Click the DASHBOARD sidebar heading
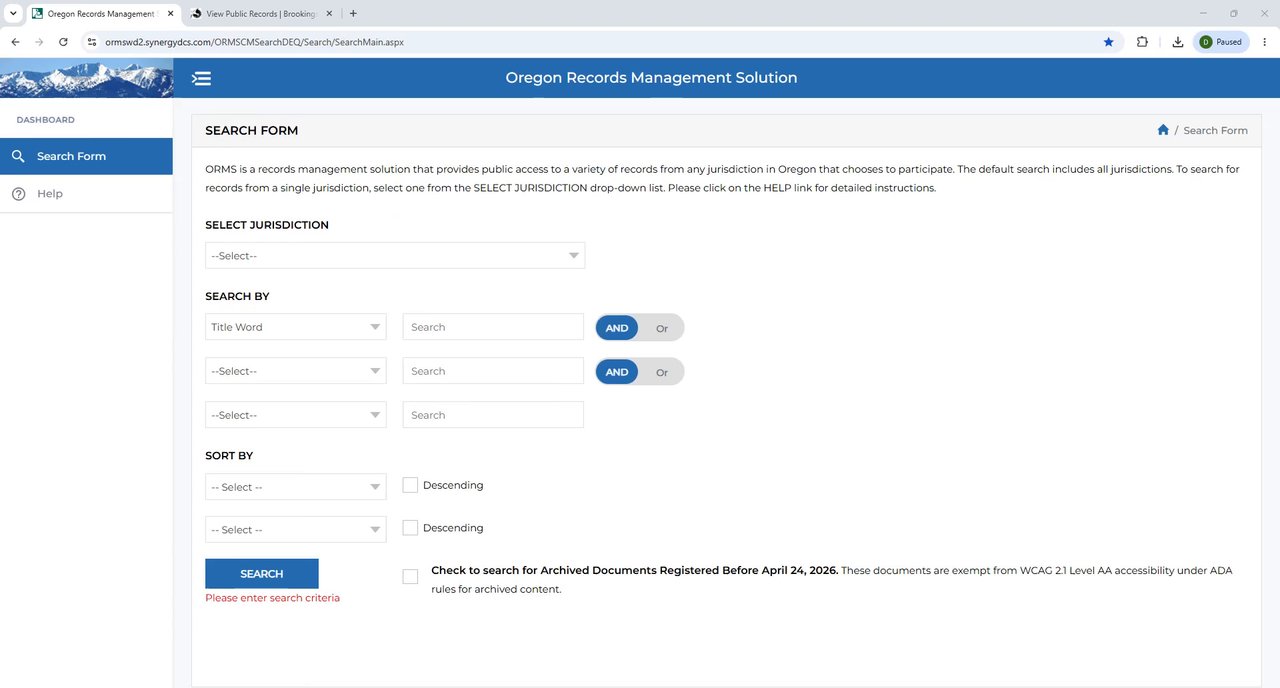Viewport: 1280px width, 688px height. point(45,120)
